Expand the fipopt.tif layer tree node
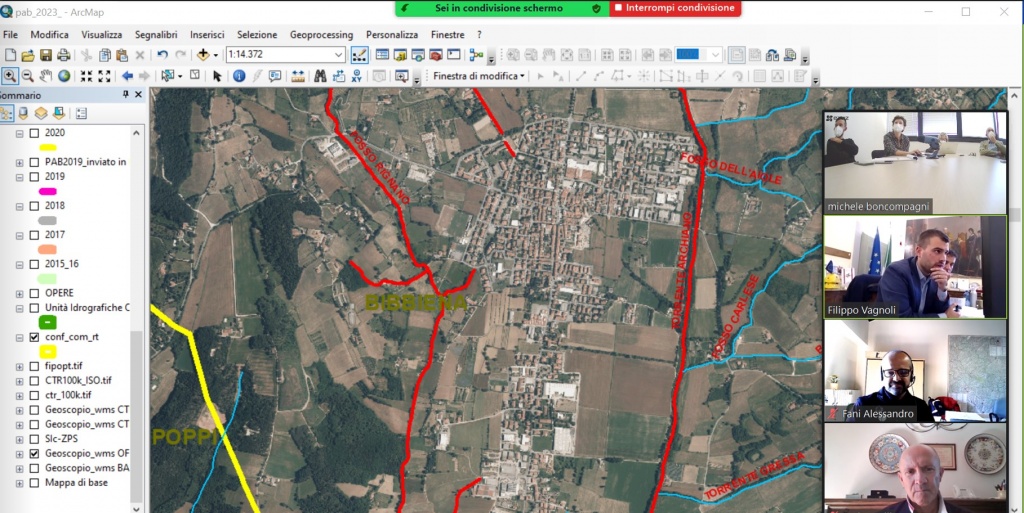This screenshot has width=1024, height=513. 19,367
